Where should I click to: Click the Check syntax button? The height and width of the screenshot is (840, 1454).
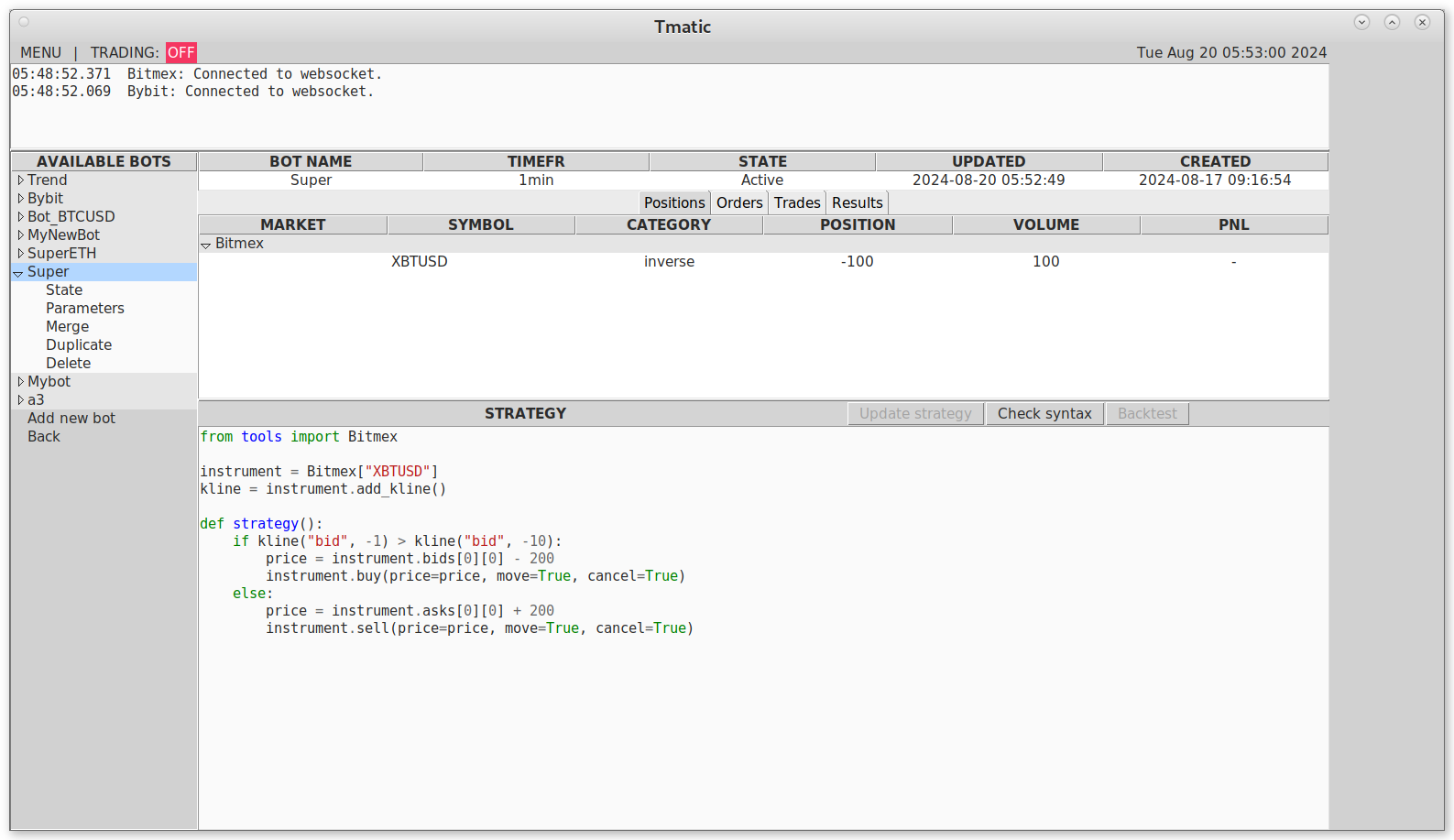point(1044,414)
